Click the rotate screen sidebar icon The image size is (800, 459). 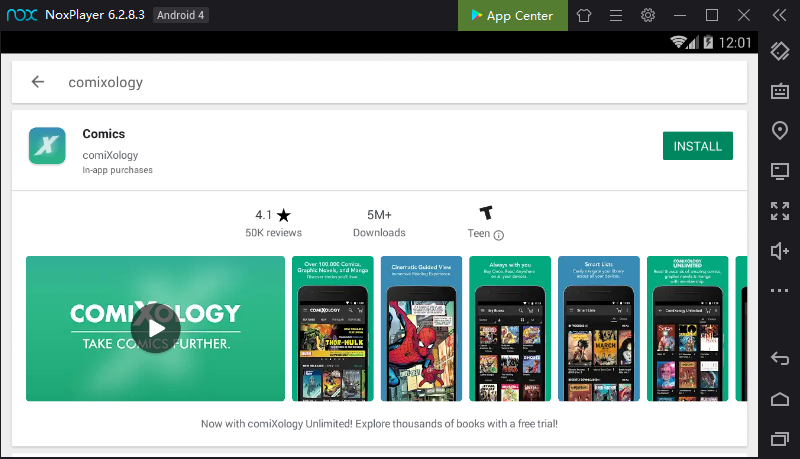pos(780,51)
